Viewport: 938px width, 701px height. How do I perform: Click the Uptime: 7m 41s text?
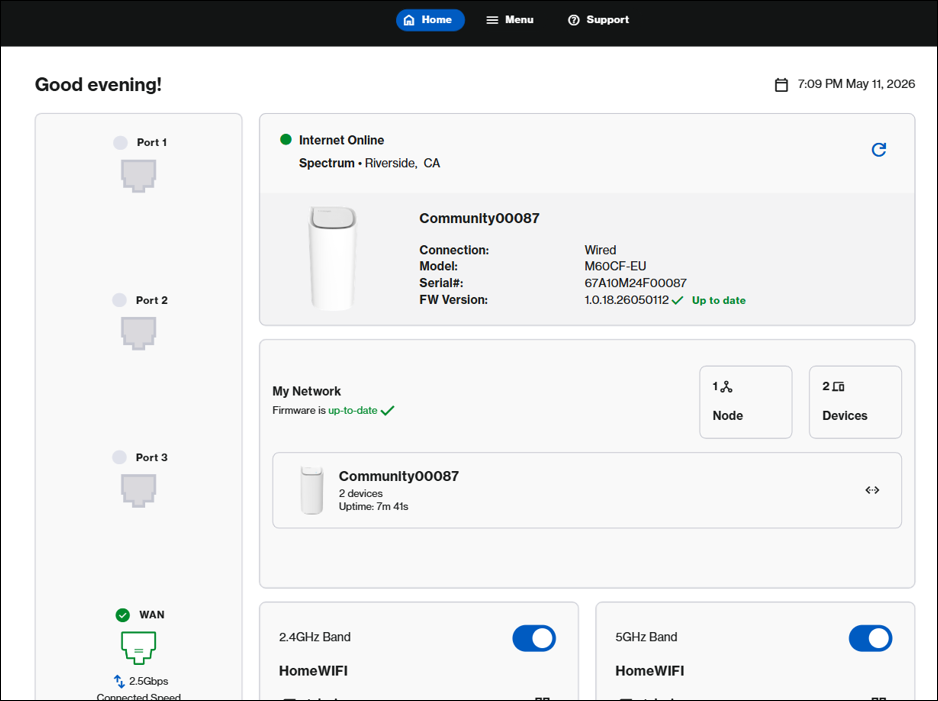[x=373, y=507]
